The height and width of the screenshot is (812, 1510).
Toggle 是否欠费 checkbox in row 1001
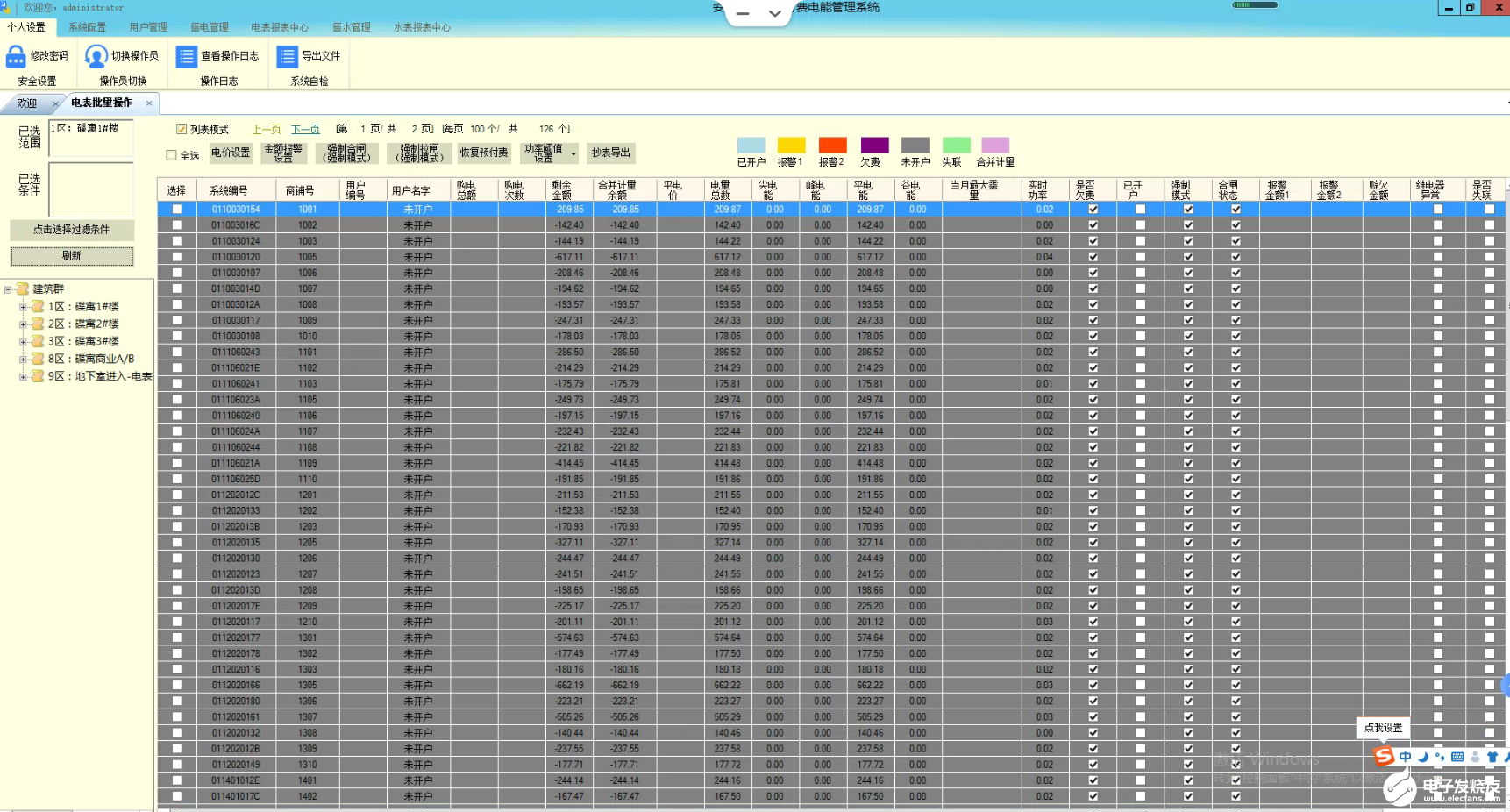coord(1093,210)
